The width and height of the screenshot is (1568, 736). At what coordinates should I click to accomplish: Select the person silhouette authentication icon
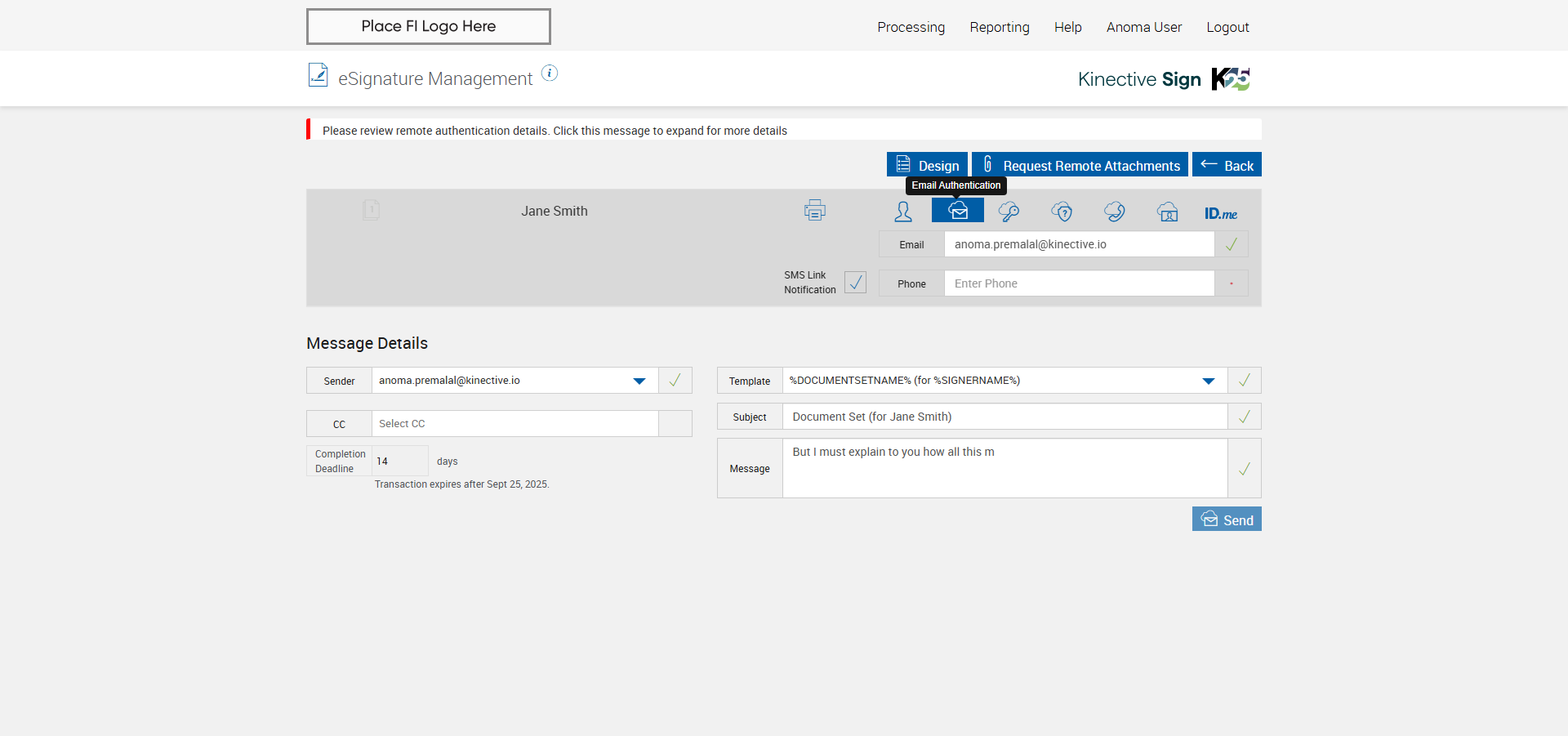point(902,212)
